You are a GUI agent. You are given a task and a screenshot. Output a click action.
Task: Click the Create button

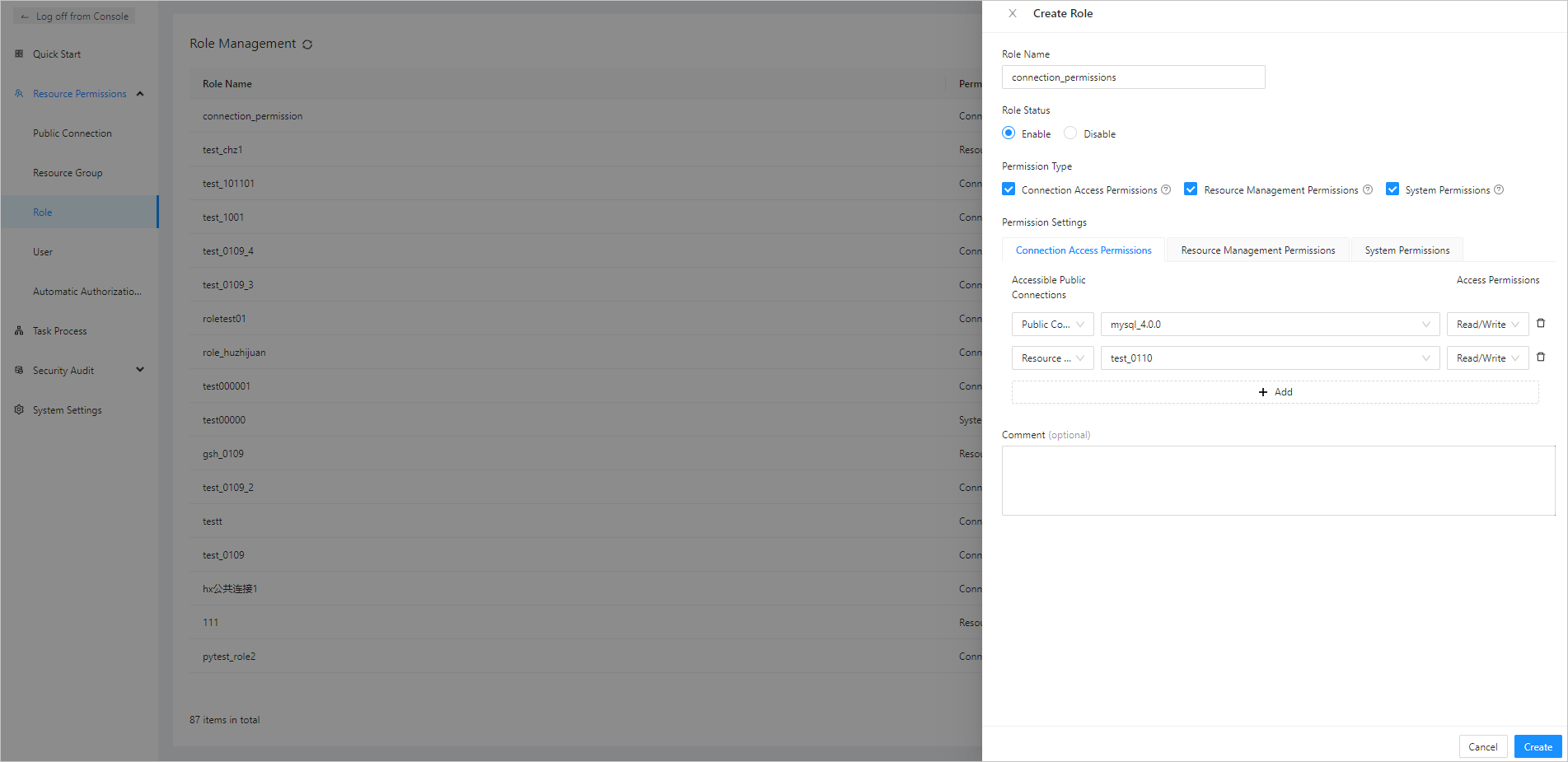point(1538,747)
